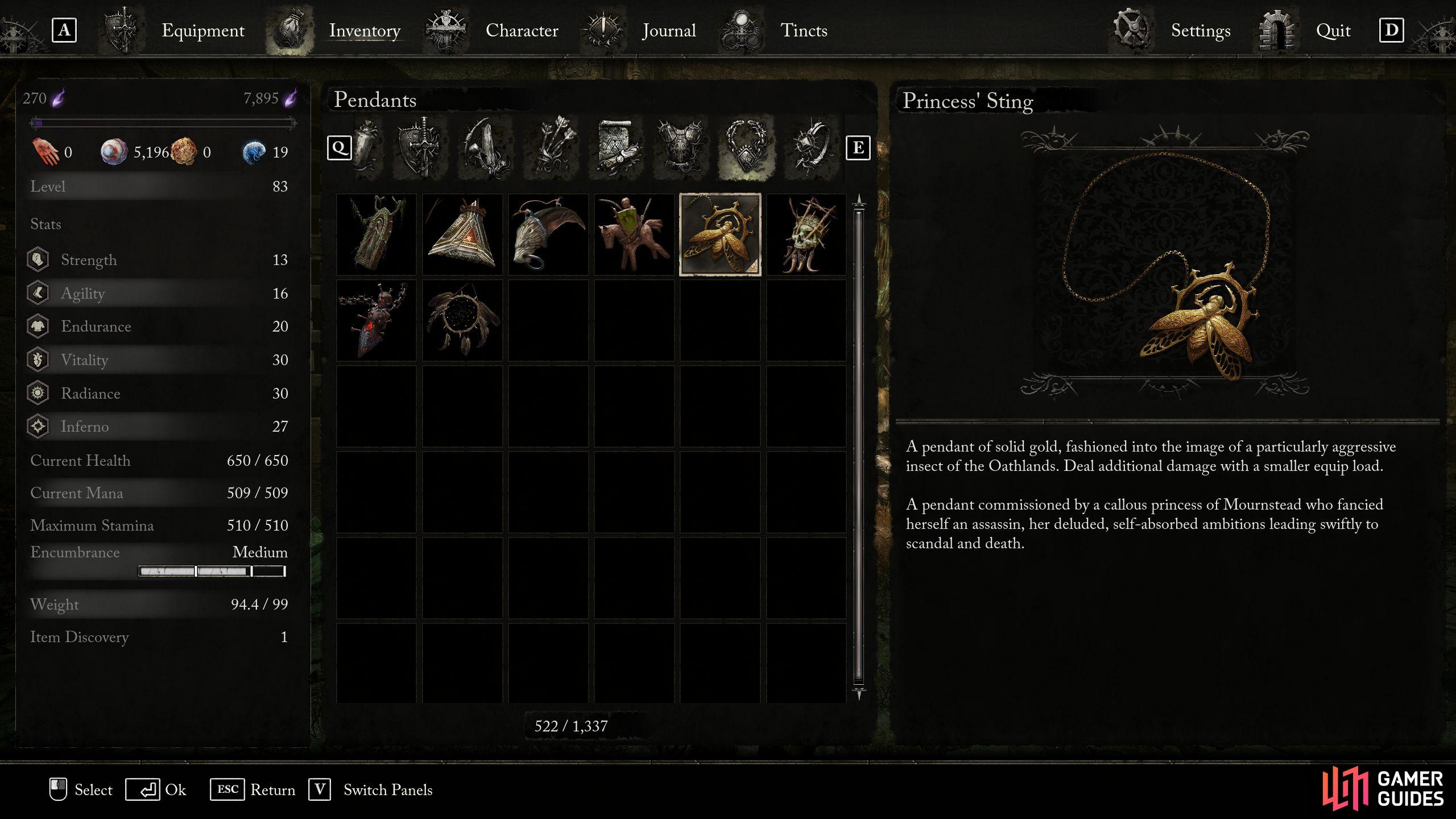Click the inventory grid vertical scrollbar
The image size is (1456, 819).
[x=859, y=447]
